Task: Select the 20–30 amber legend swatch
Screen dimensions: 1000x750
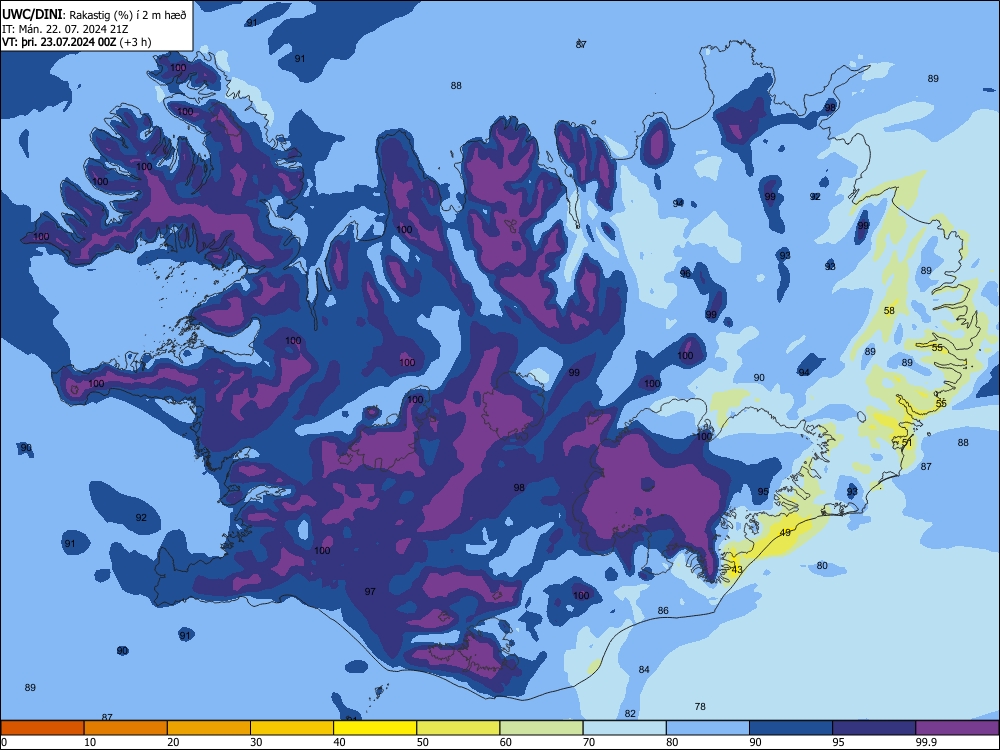Action: (209, 728)
